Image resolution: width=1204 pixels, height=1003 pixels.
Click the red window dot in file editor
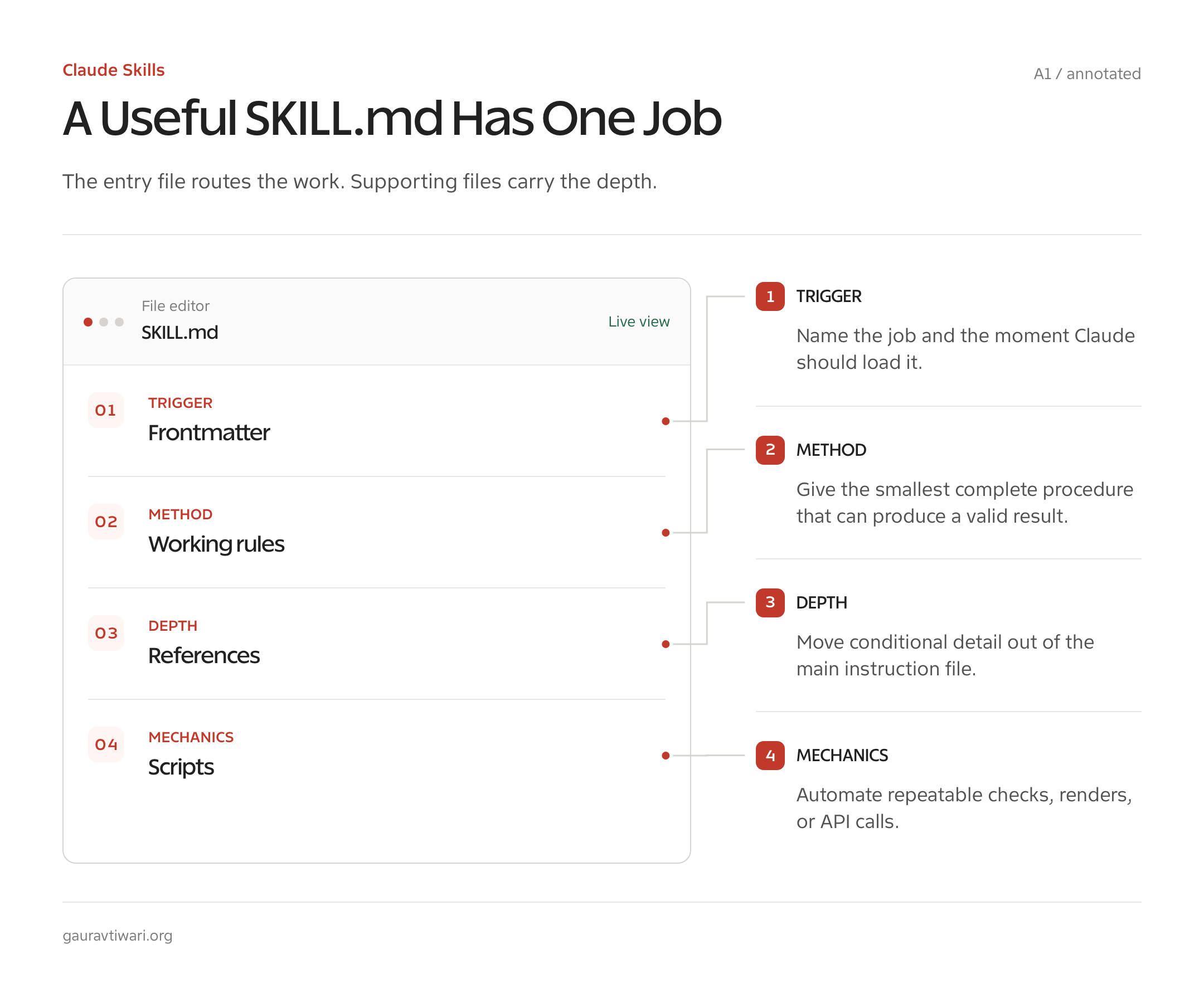tap(88, 322)
